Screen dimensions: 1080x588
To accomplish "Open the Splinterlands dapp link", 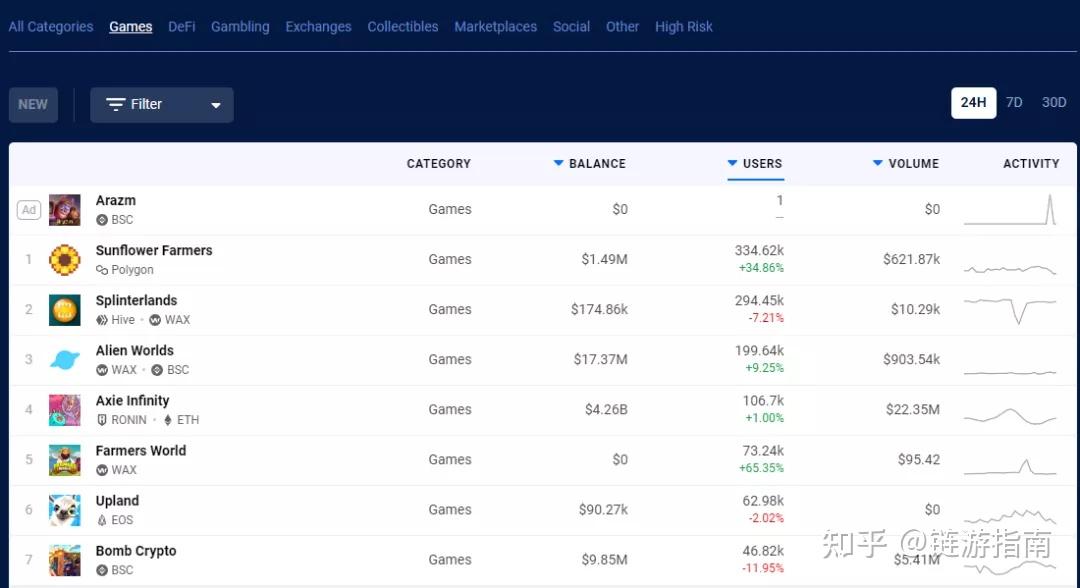I will 136,301.
